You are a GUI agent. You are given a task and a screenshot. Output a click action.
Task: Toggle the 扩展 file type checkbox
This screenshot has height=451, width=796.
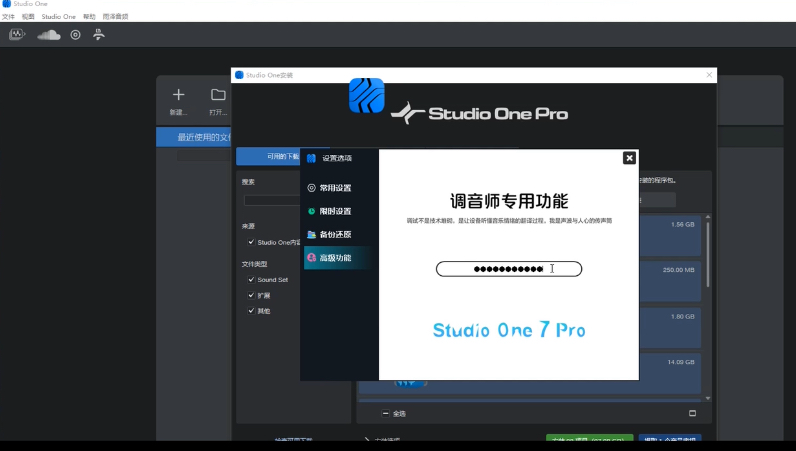coord(251,296)
